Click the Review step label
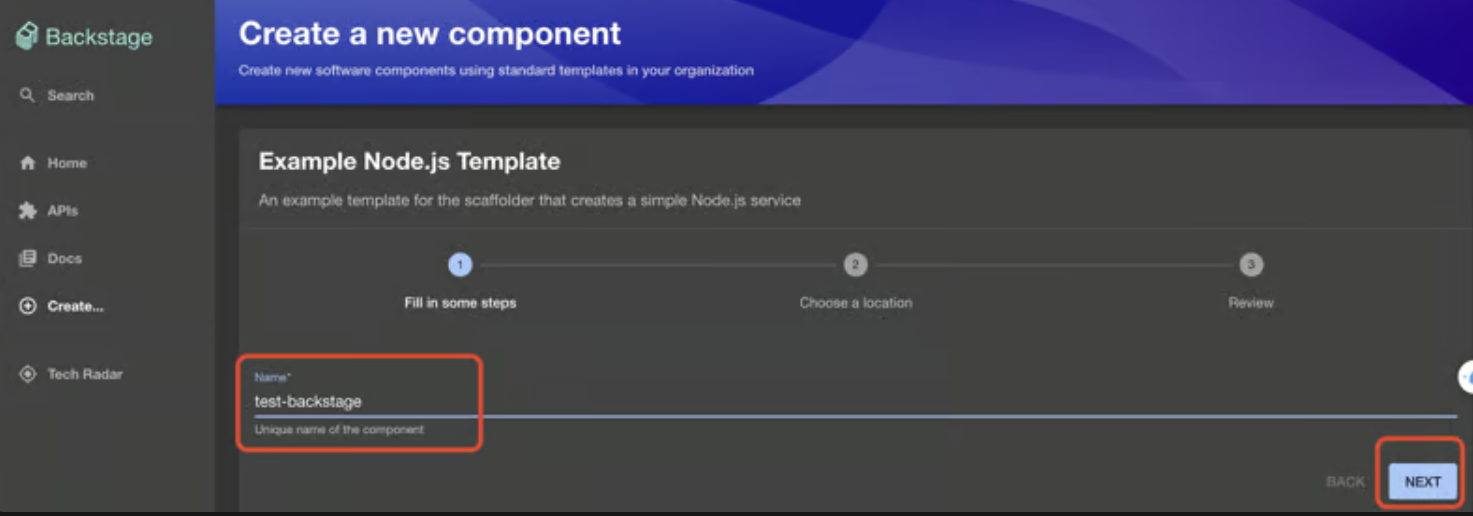The image size is (1473, 516). point(1251,302)
